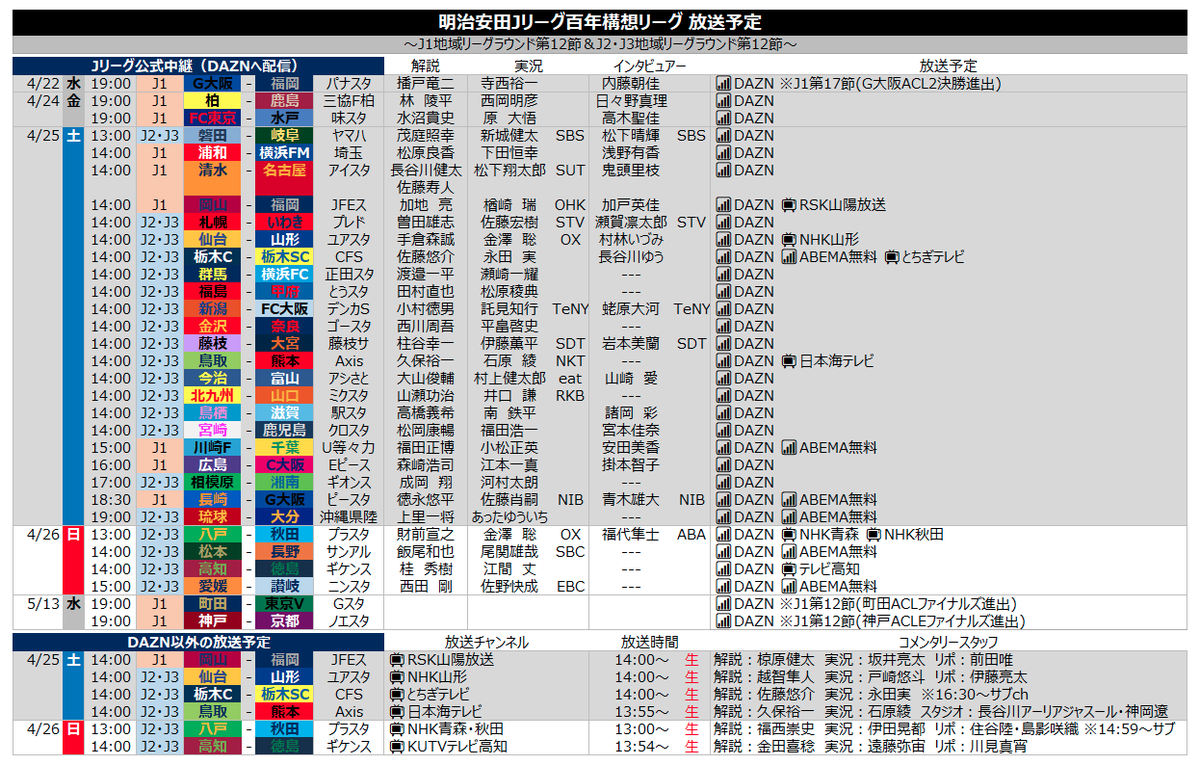This screenshot has height=765, width=1200.
Task: Click the TV icon beside NHK青森・秋田
Action: click(396, 729)
